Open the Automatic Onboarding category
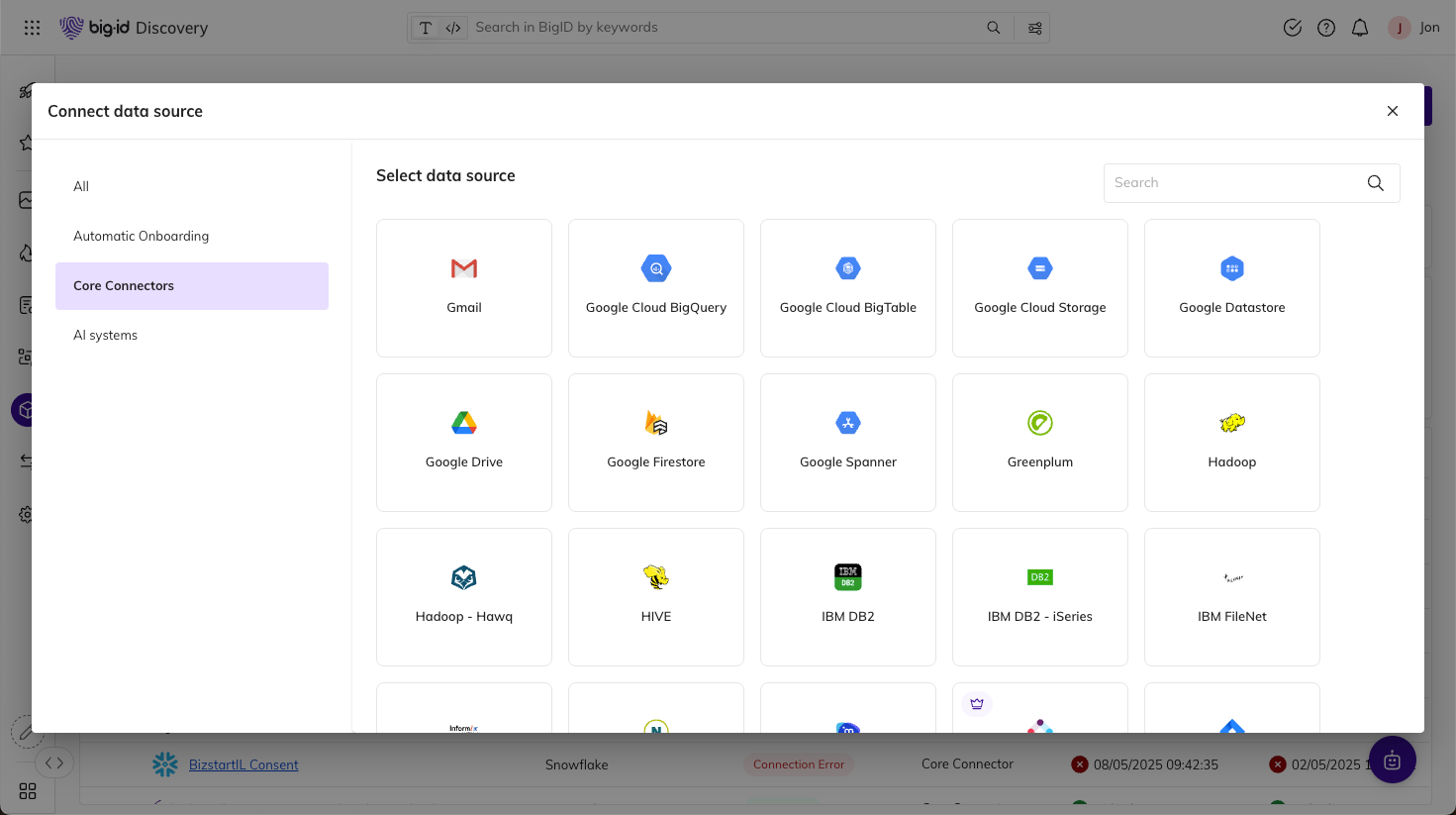 pyautogui.click(x=141, y=236)
